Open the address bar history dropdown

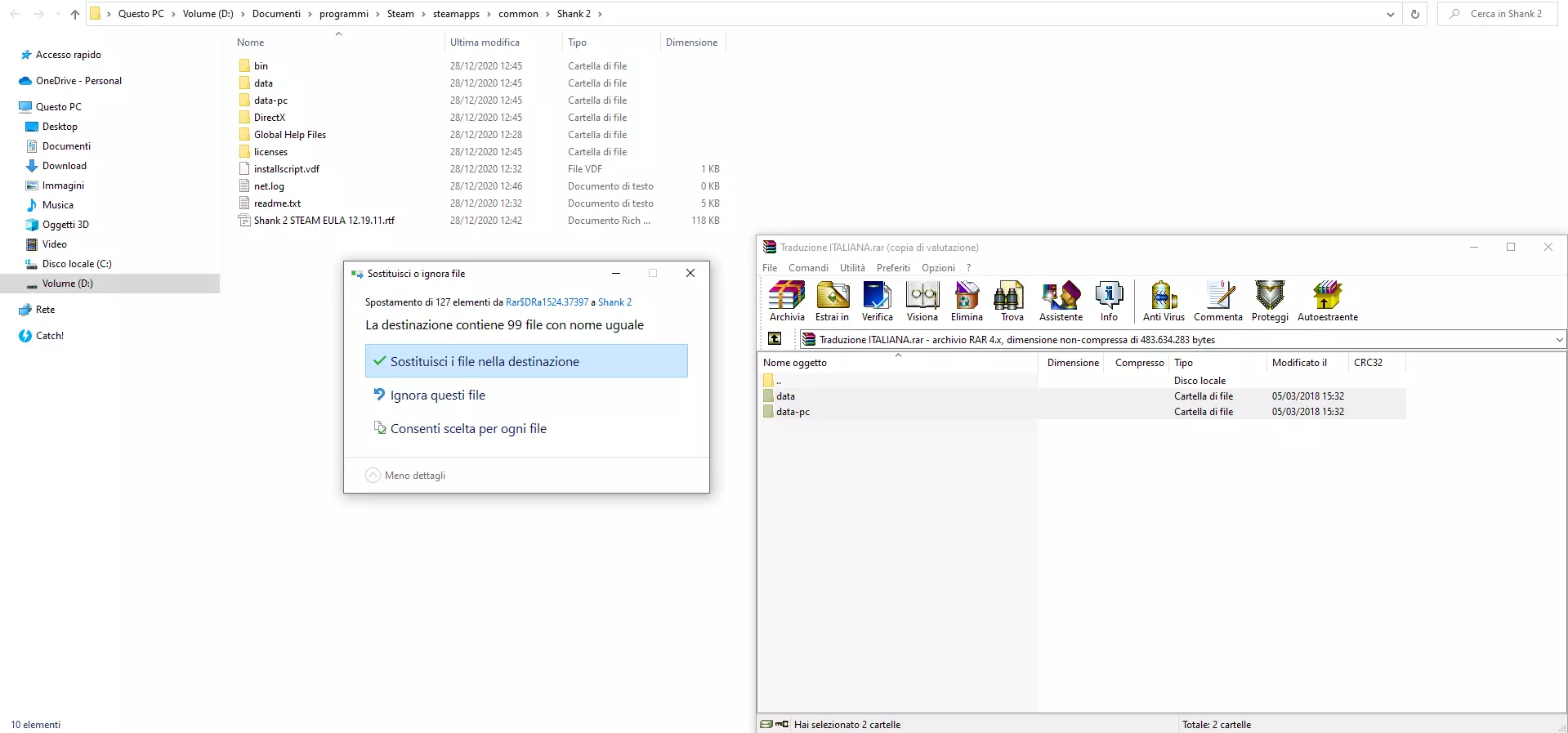pyautogui.click(x=1391, y=14)
